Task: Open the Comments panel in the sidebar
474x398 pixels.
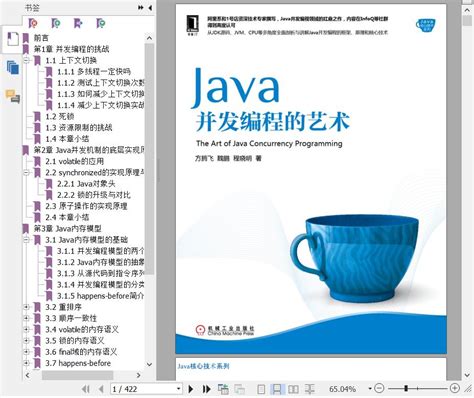Action: pos(13,96)
